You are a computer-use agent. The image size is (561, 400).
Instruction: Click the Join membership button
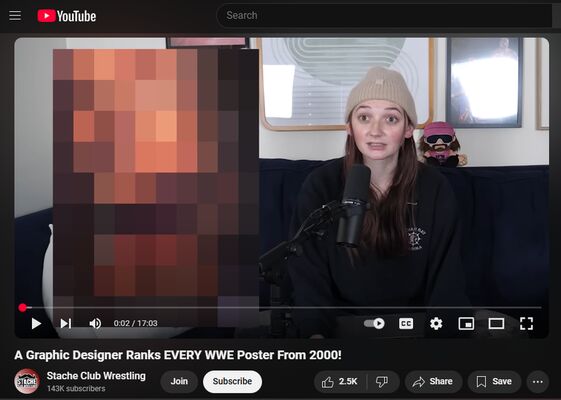(x=179, y=381)
